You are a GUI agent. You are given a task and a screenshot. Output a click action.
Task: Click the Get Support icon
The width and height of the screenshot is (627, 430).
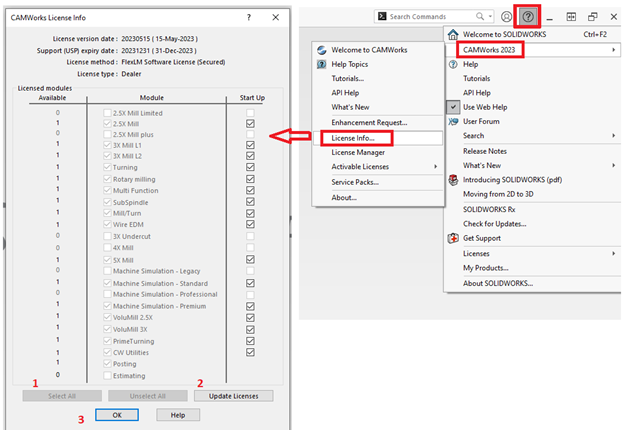[453, 238]
